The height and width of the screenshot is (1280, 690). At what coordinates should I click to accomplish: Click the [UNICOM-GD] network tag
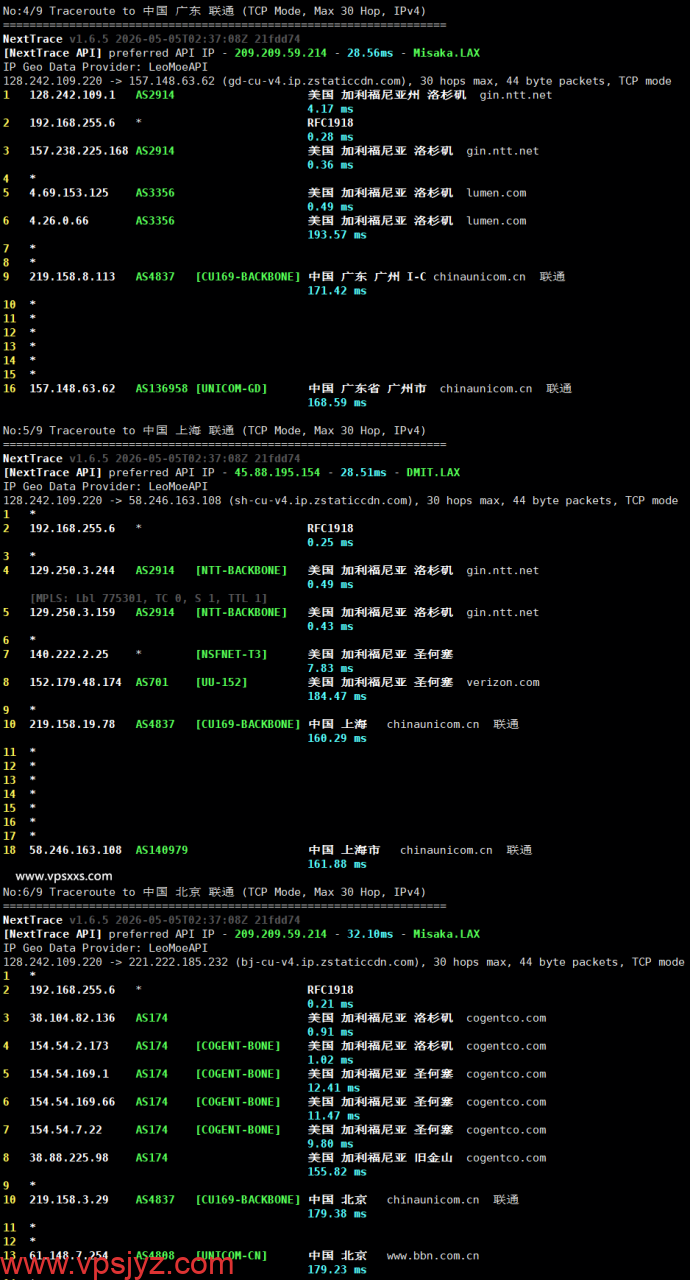click(x=232, y=389)
